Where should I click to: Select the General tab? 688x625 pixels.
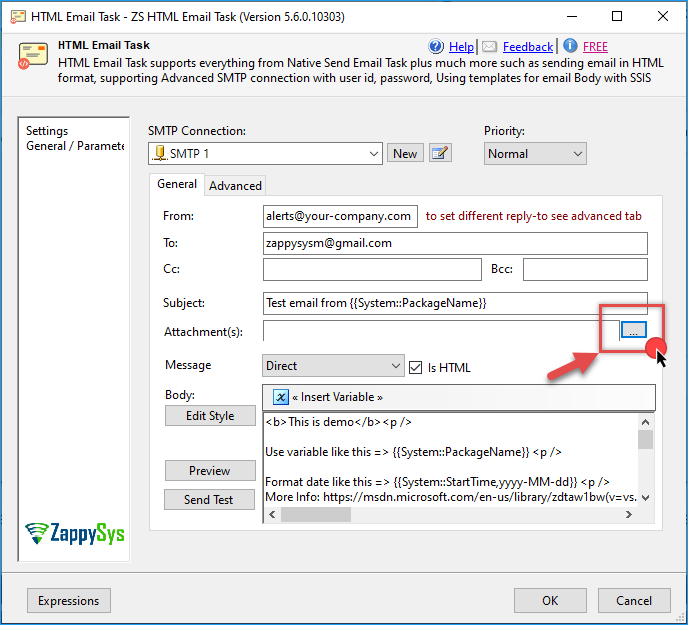(177, 184)
